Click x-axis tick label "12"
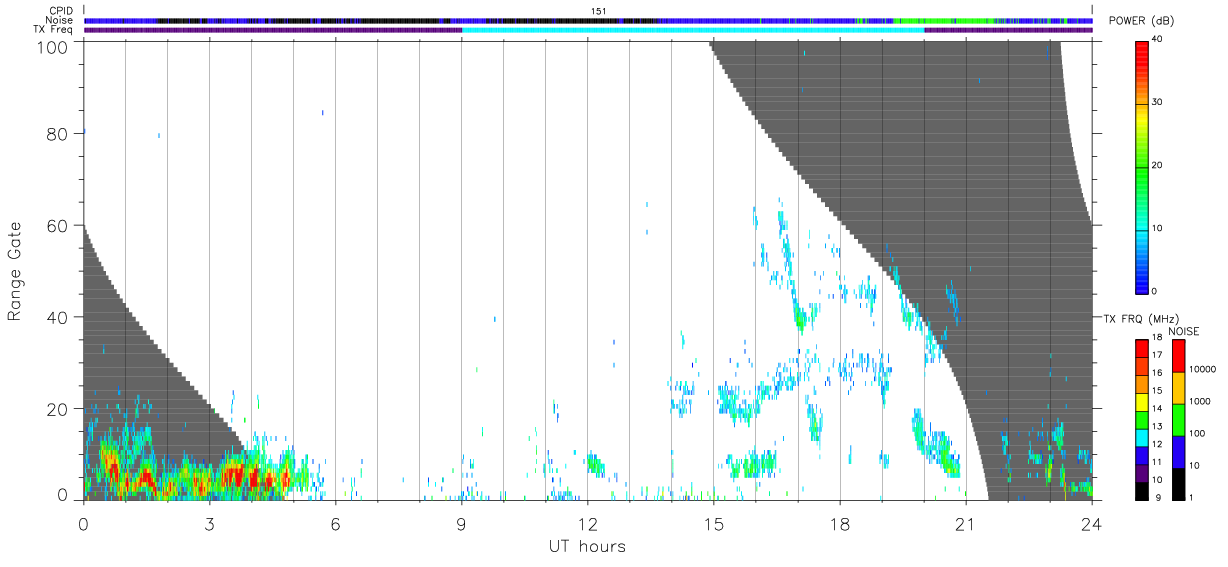 (x=588, y=522)
